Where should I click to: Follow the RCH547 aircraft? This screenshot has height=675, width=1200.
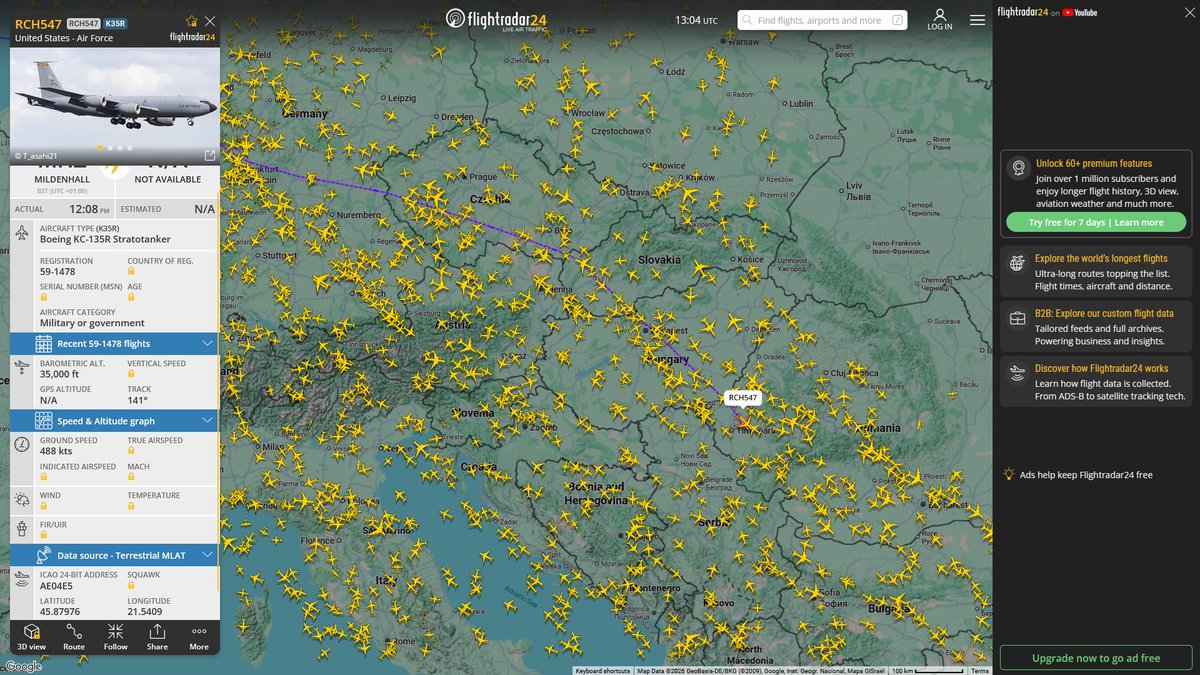116,637
